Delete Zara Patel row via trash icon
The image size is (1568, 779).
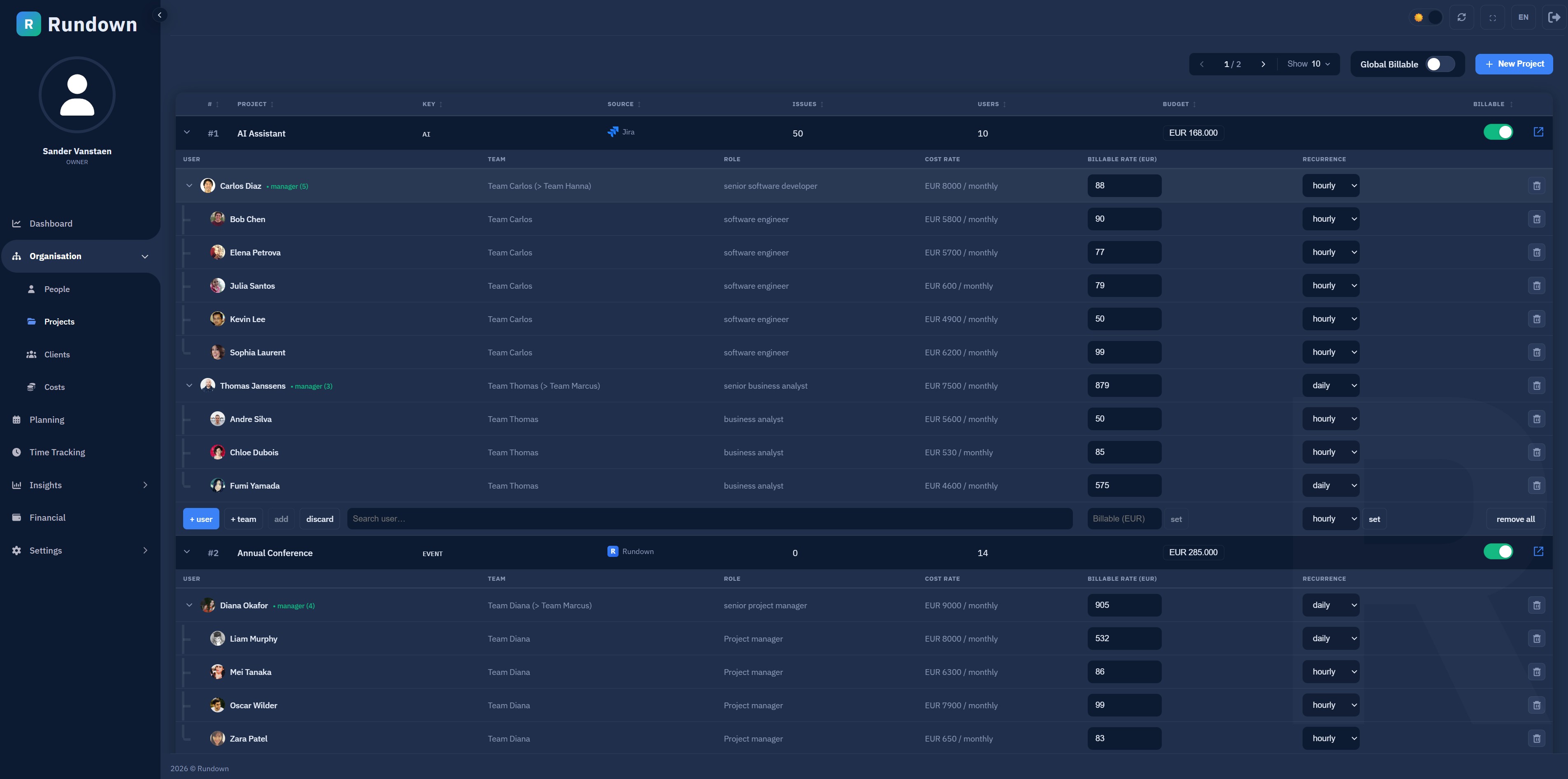pyautogui.click(x=1536, y=739)
